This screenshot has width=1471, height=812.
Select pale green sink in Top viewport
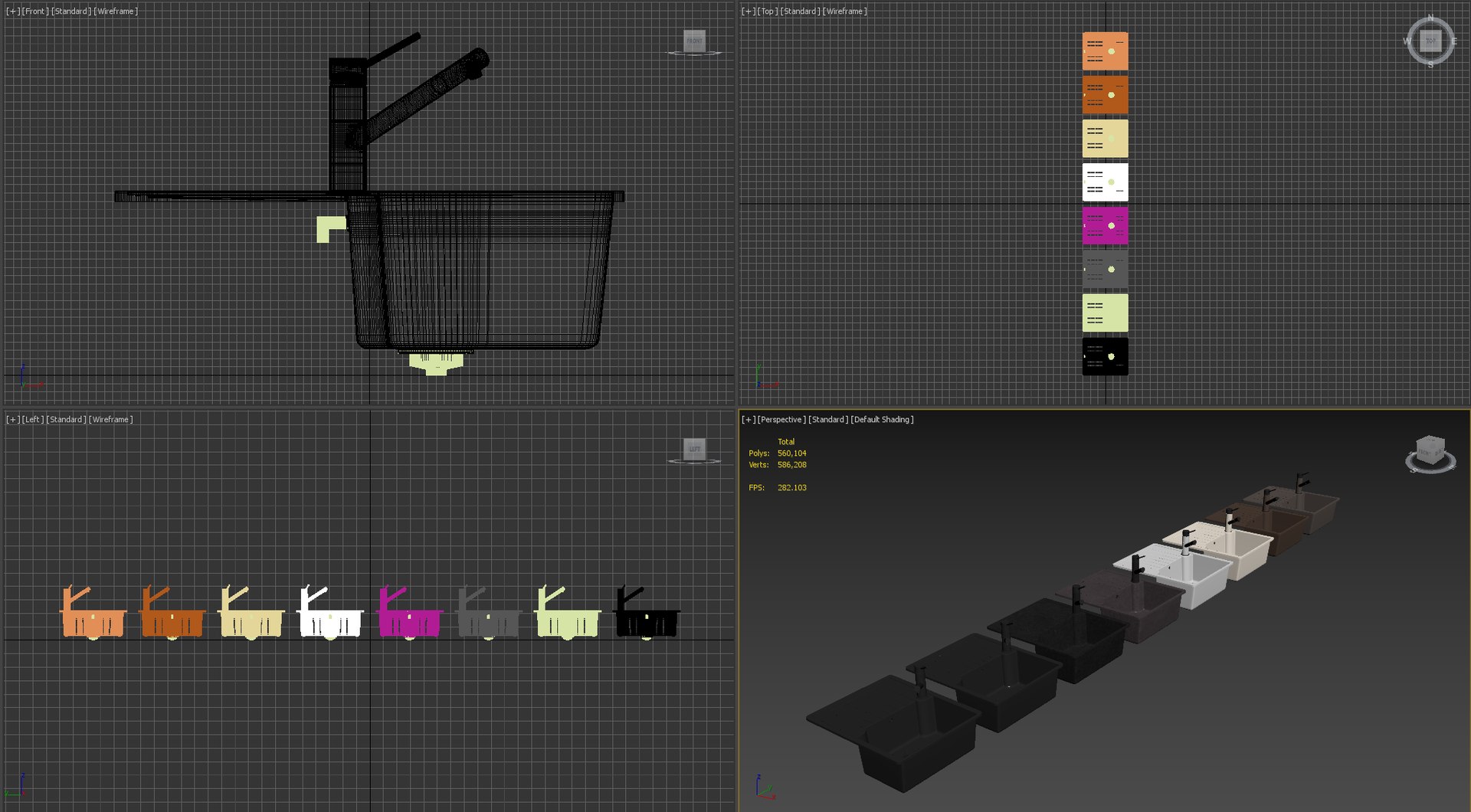click(x=1105, y=313)
